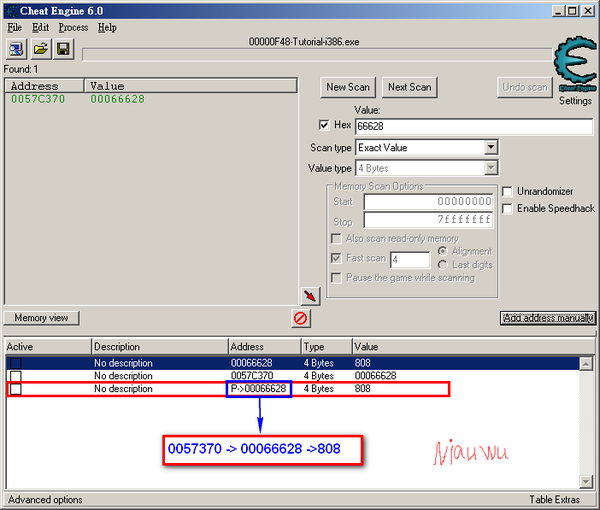Viewport: 600px width, 510px height.
Task: Click the Cheat Engine title bar icon
Action: click(12, 11)
